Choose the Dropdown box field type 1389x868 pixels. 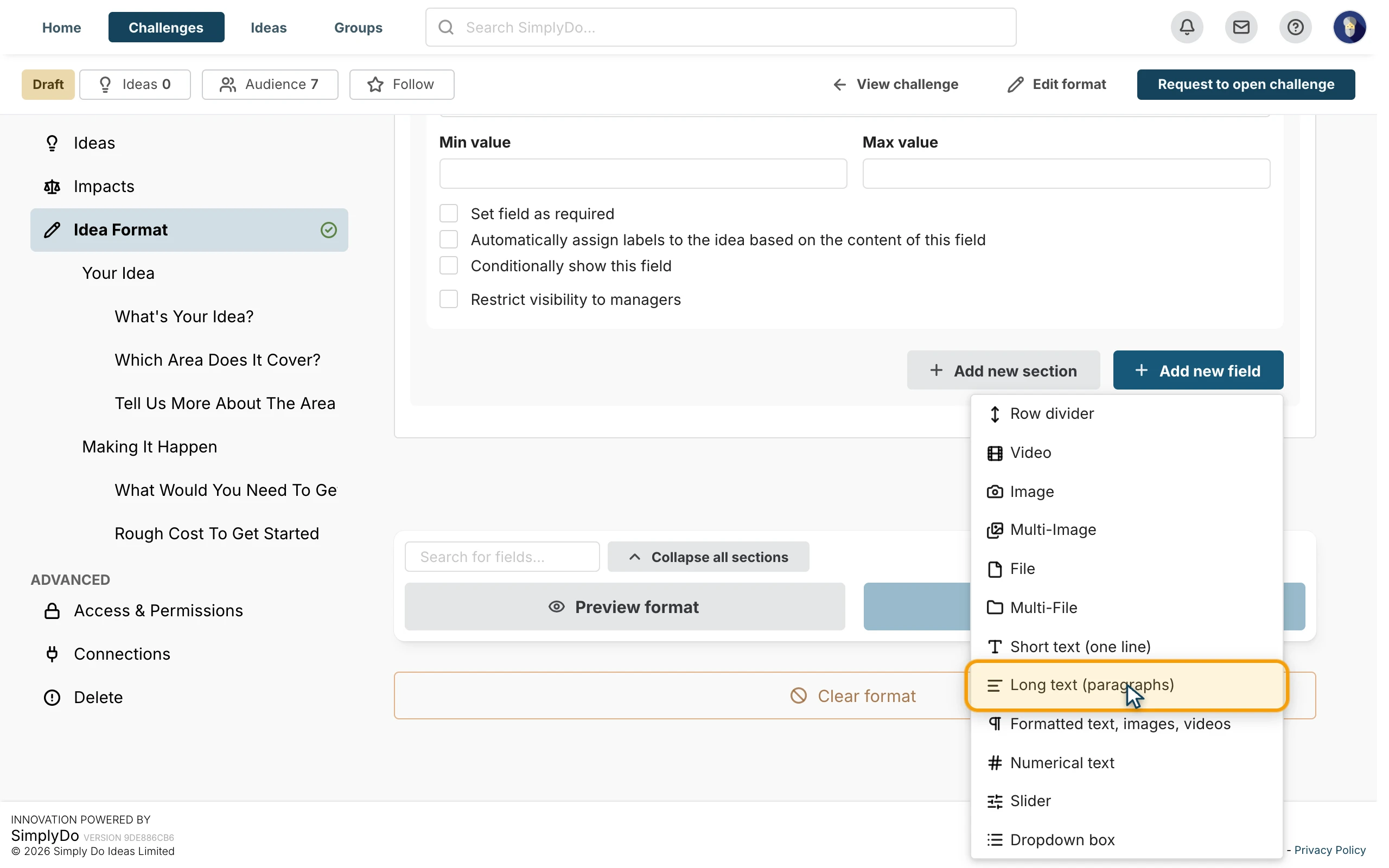click(x=1126, y=840)
